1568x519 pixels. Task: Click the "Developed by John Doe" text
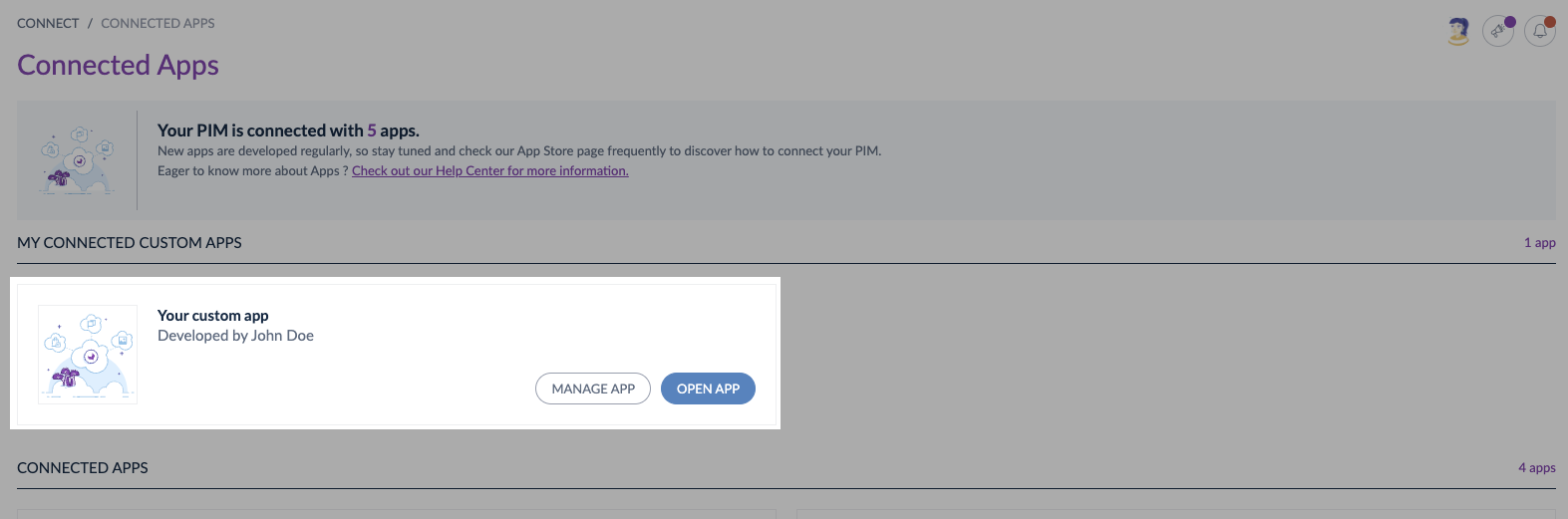pos(235,336)
